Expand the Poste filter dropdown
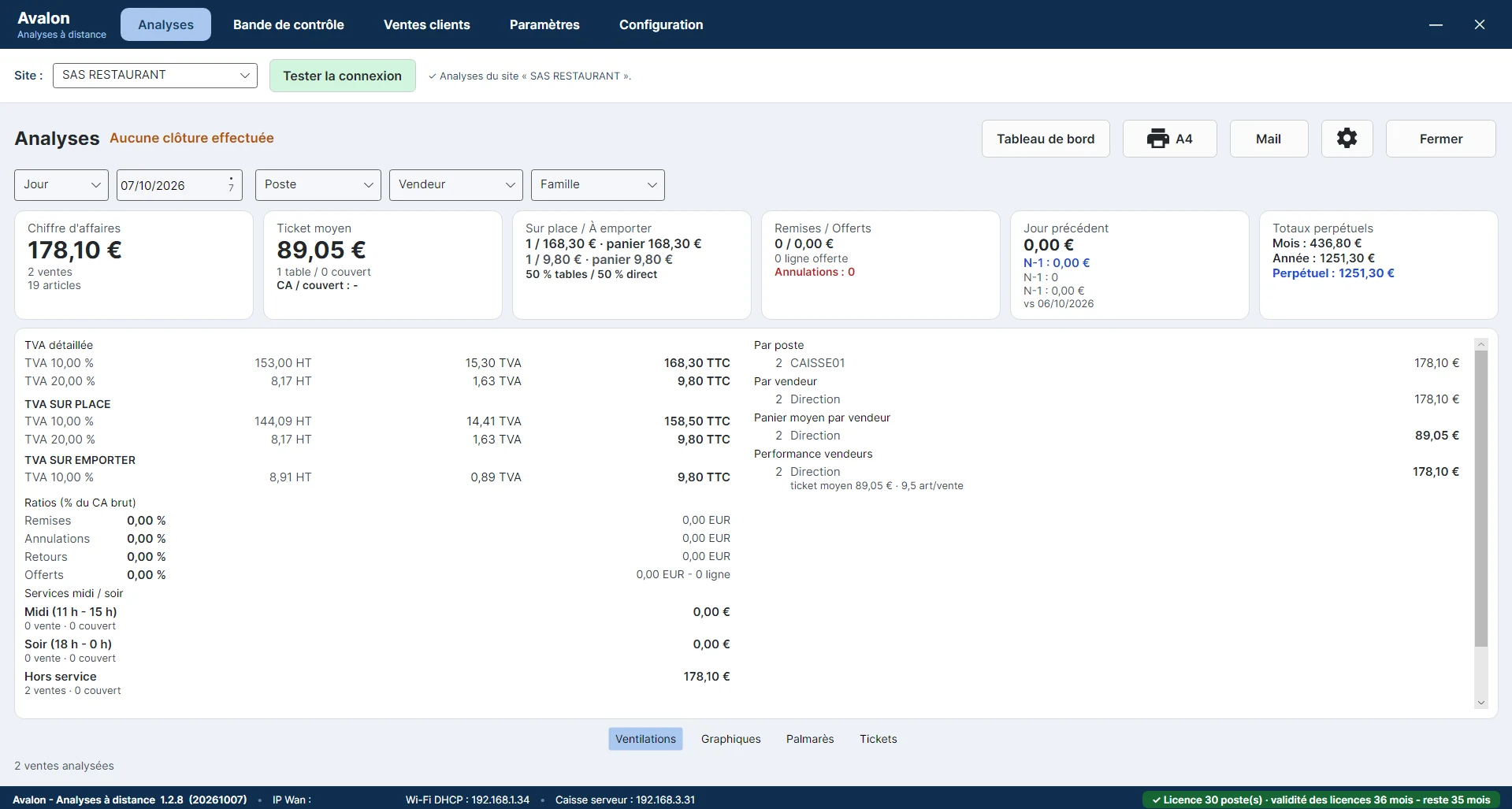Screen dimensions: 1512x809 [x=318, y=185]
